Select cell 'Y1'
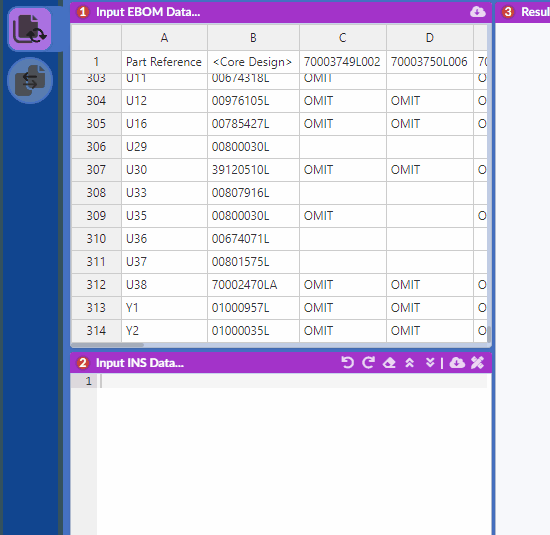Screen dimensions: 550x535 164,308
